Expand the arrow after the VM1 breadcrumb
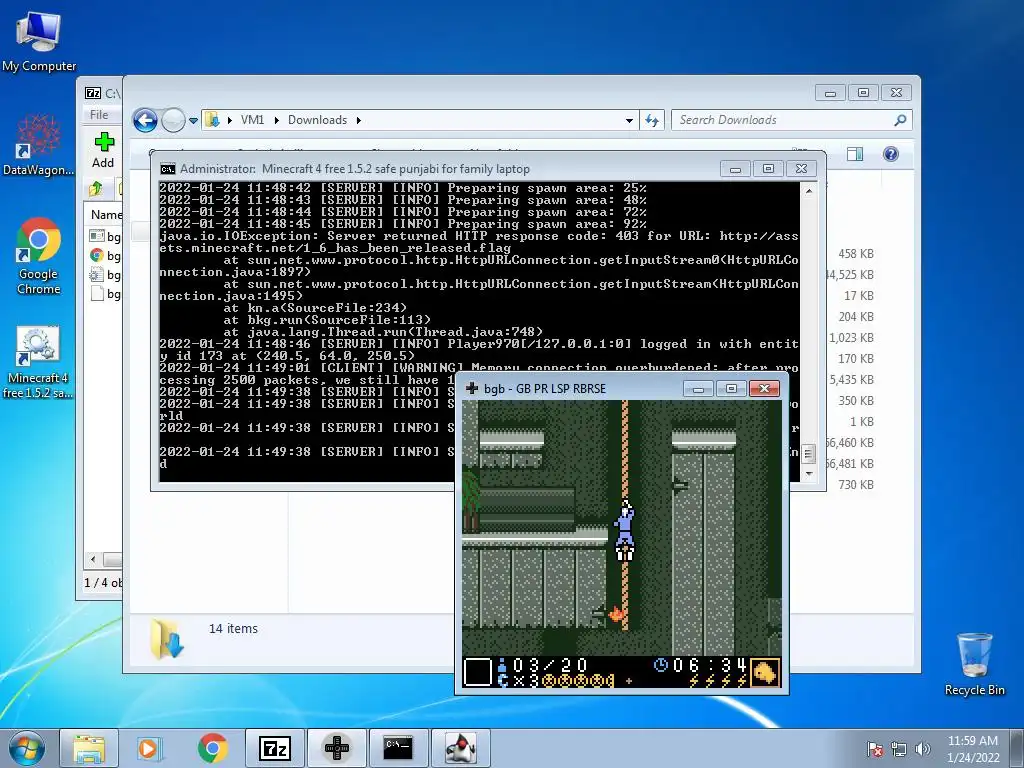This screenshot has width=1024, height=768. pos(276,120)
